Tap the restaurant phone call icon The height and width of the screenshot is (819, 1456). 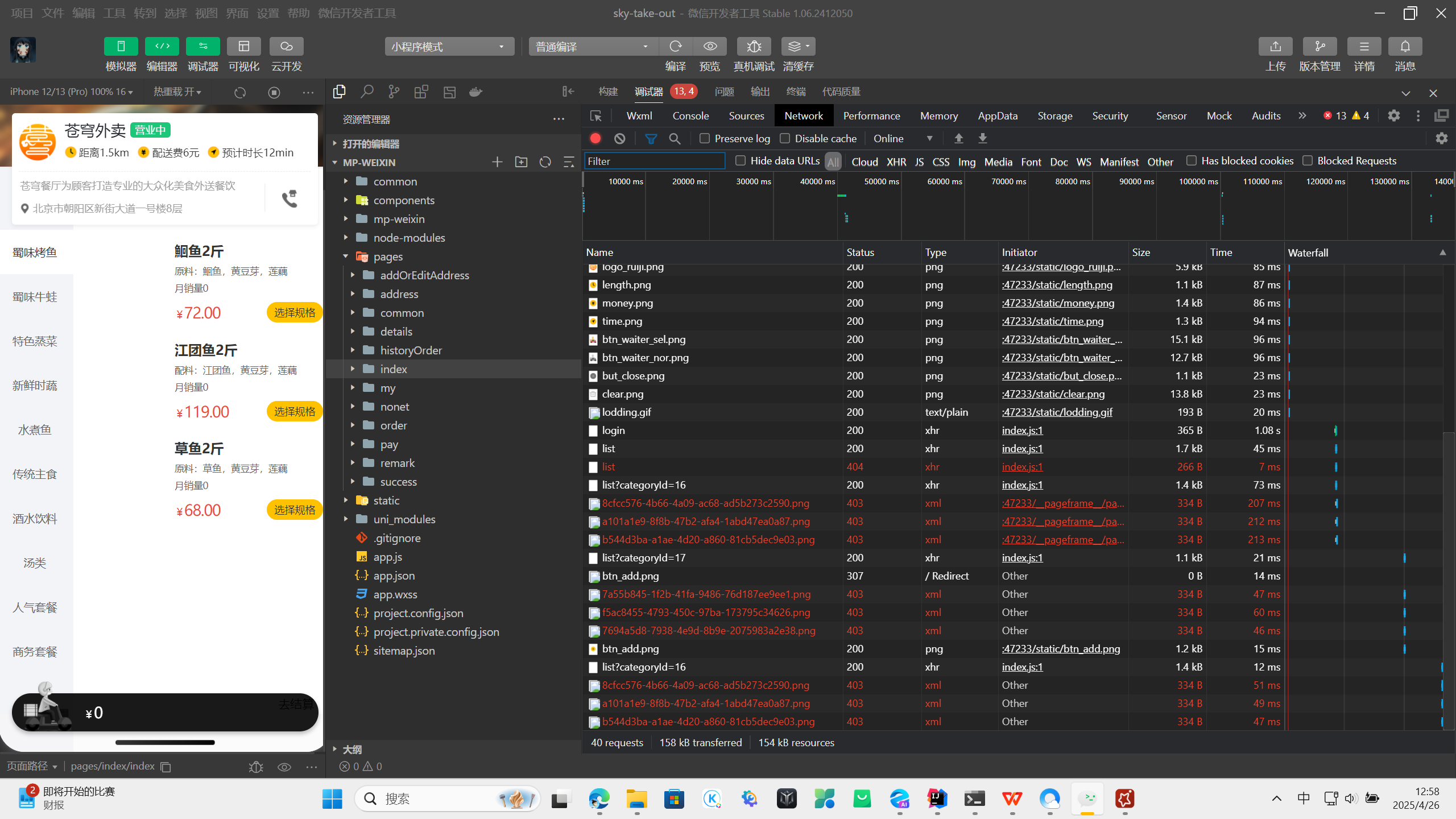click(289, 198)
